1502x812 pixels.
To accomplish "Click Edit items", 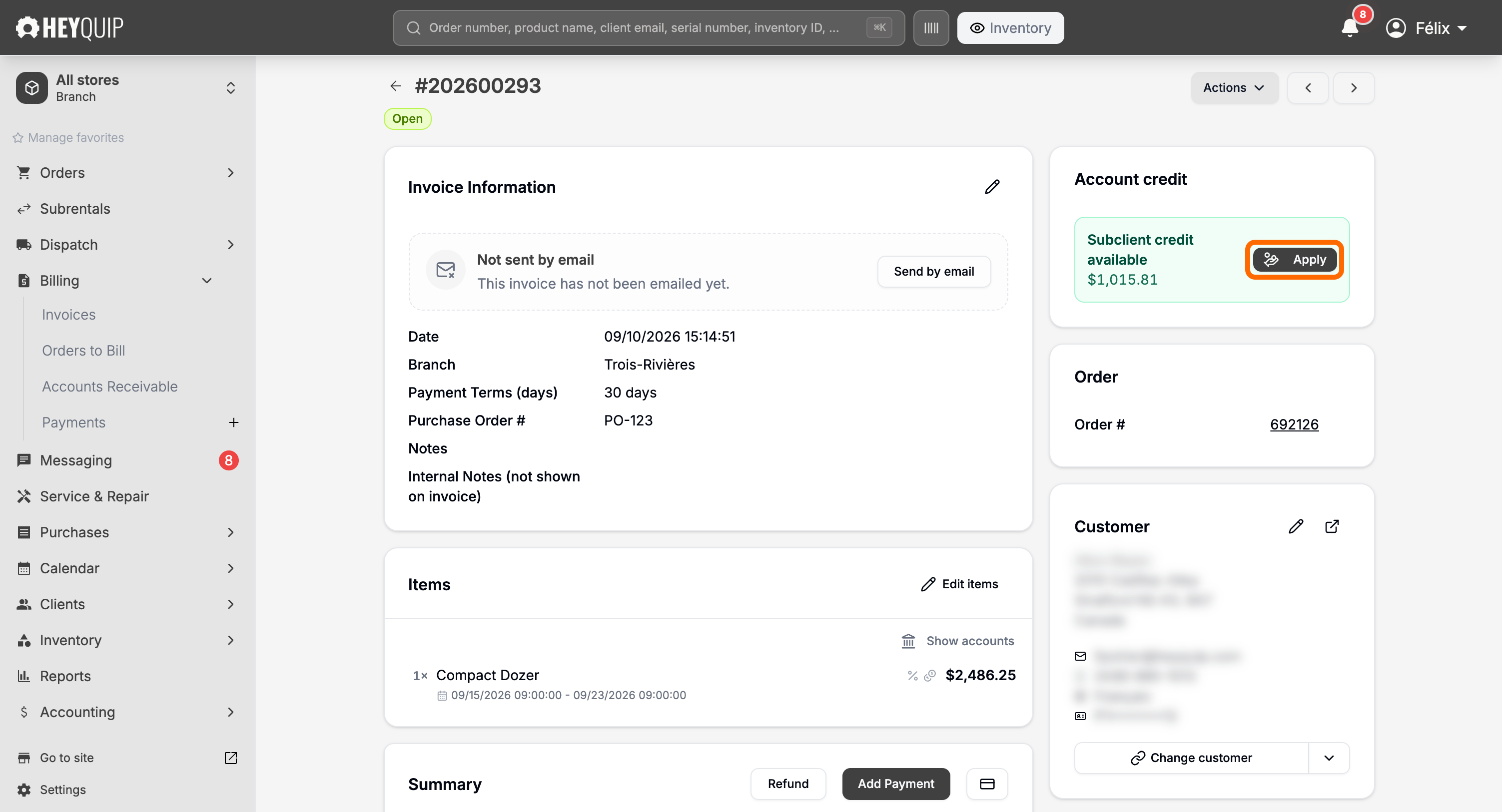I will click(x=960, y=584).
